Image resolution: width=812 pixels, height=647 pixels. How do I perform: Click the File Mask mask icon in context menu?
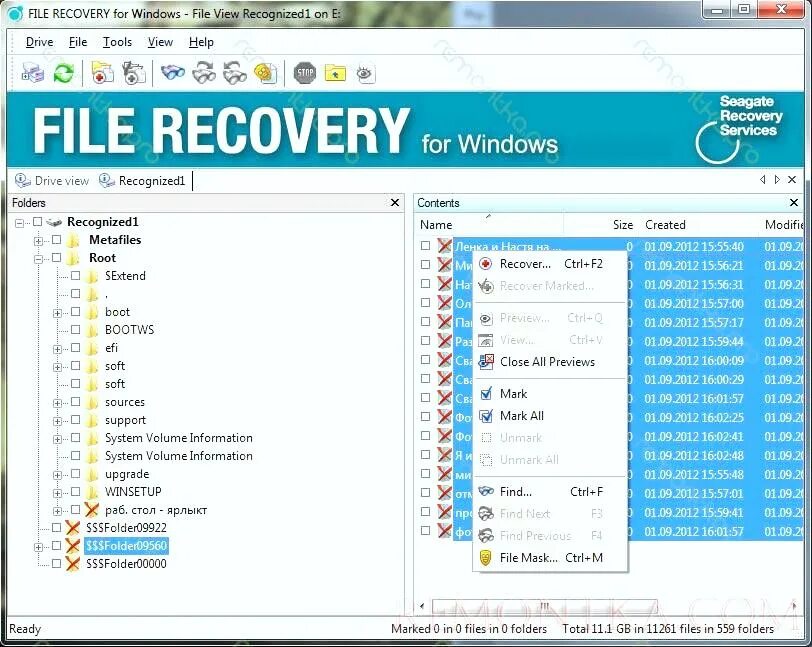click(x=486, y=558)
